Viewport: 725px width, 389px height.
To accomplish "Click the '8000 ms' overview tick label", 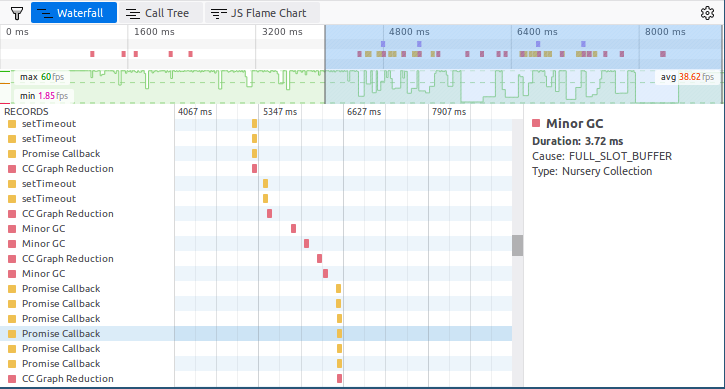I will point(665,32).
